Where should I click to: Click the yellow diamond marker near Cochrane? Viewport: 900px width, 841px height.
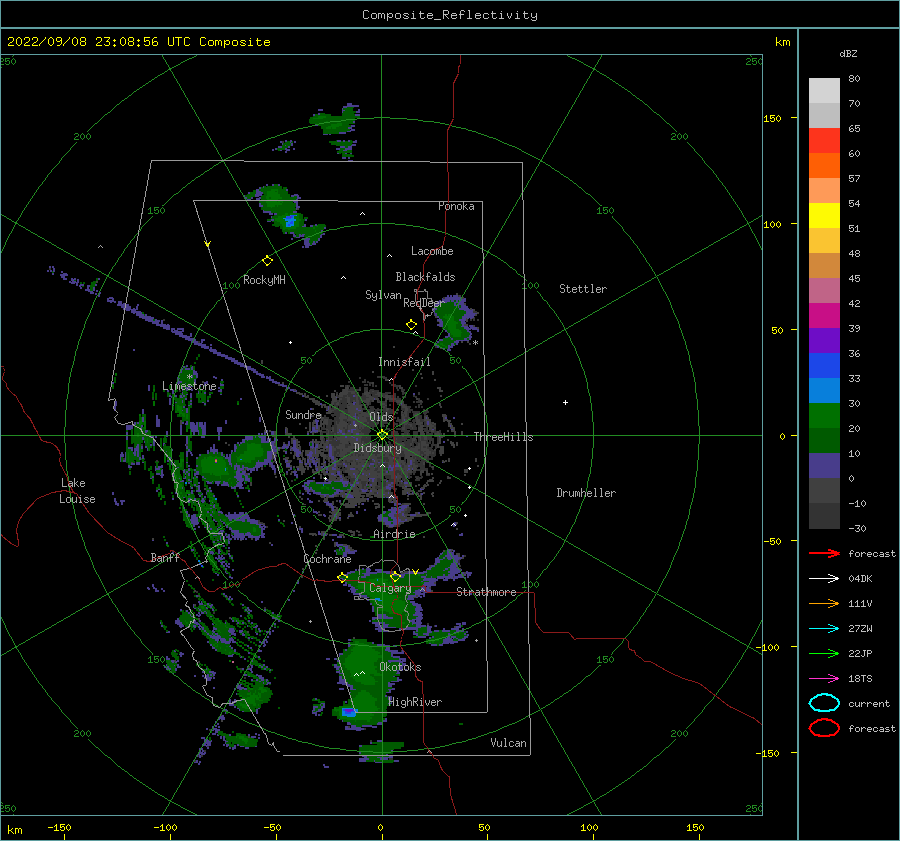342,578
